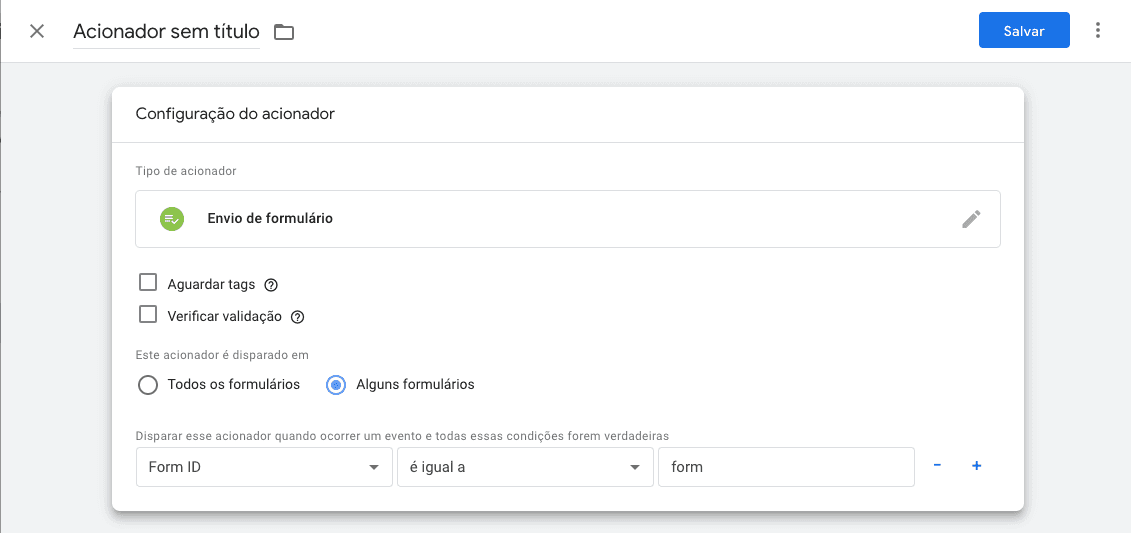Enable the Verificar validação checkbox
This screenshot has width=1131, height=533.
point(148,315)
